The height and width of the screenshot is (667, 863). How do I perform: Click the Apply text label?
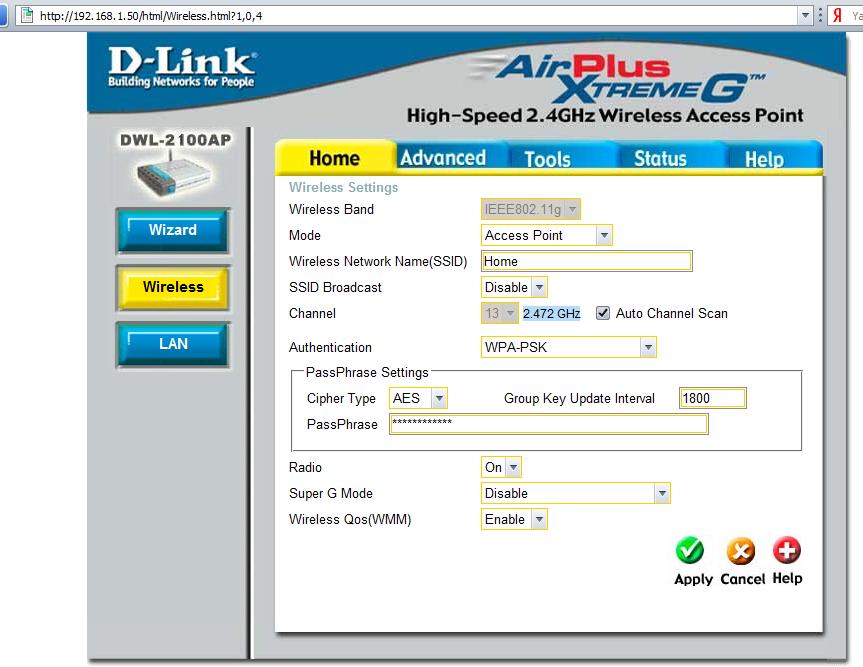(x=693, y=579)
